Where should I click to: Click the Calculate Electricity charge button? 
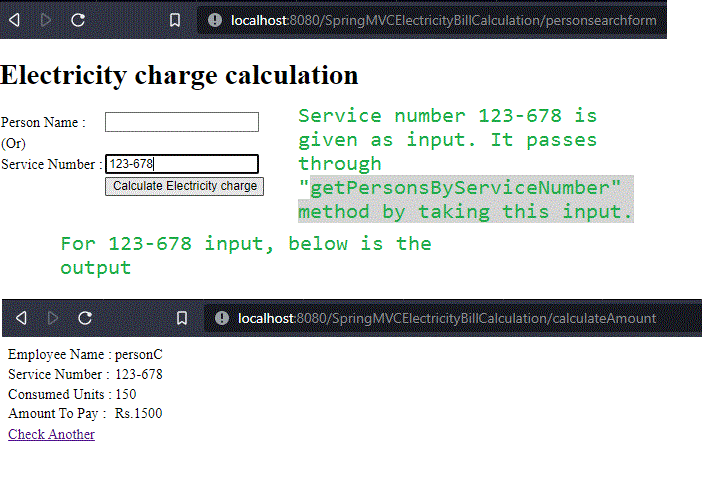184,186
